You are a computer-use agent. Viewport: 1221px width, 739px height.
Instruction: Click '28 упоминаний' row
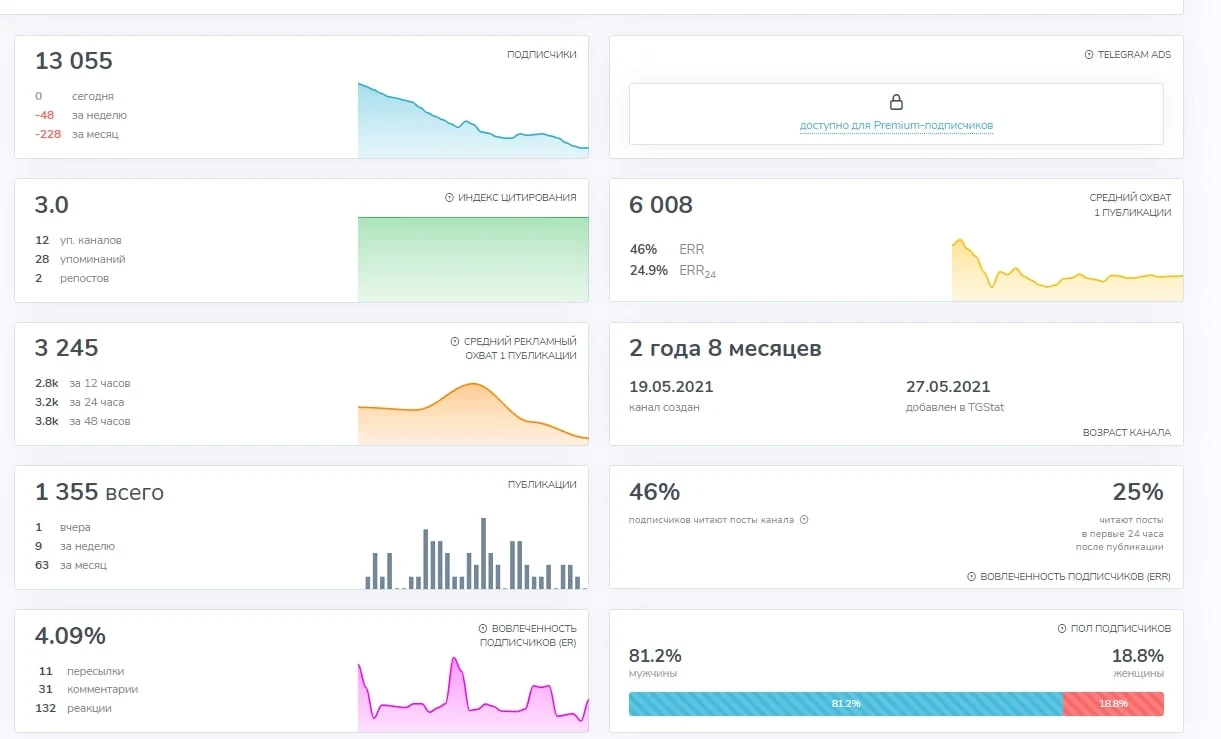point(80,259)
